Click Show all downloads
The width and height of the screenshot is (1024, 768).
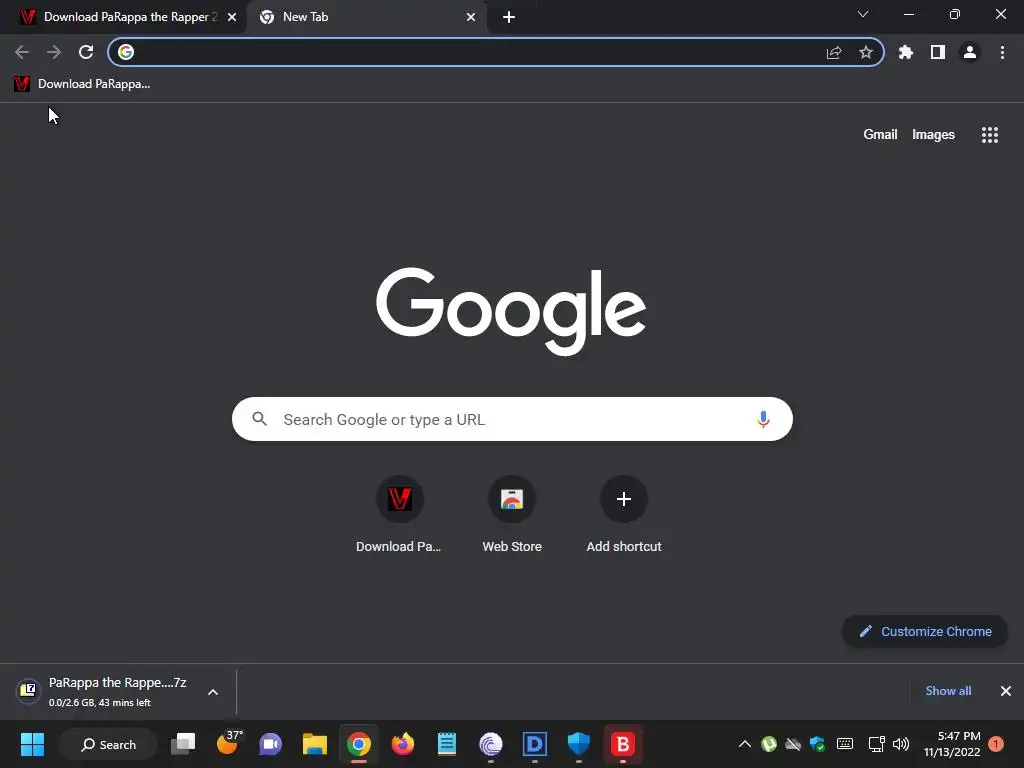(948, 691)
